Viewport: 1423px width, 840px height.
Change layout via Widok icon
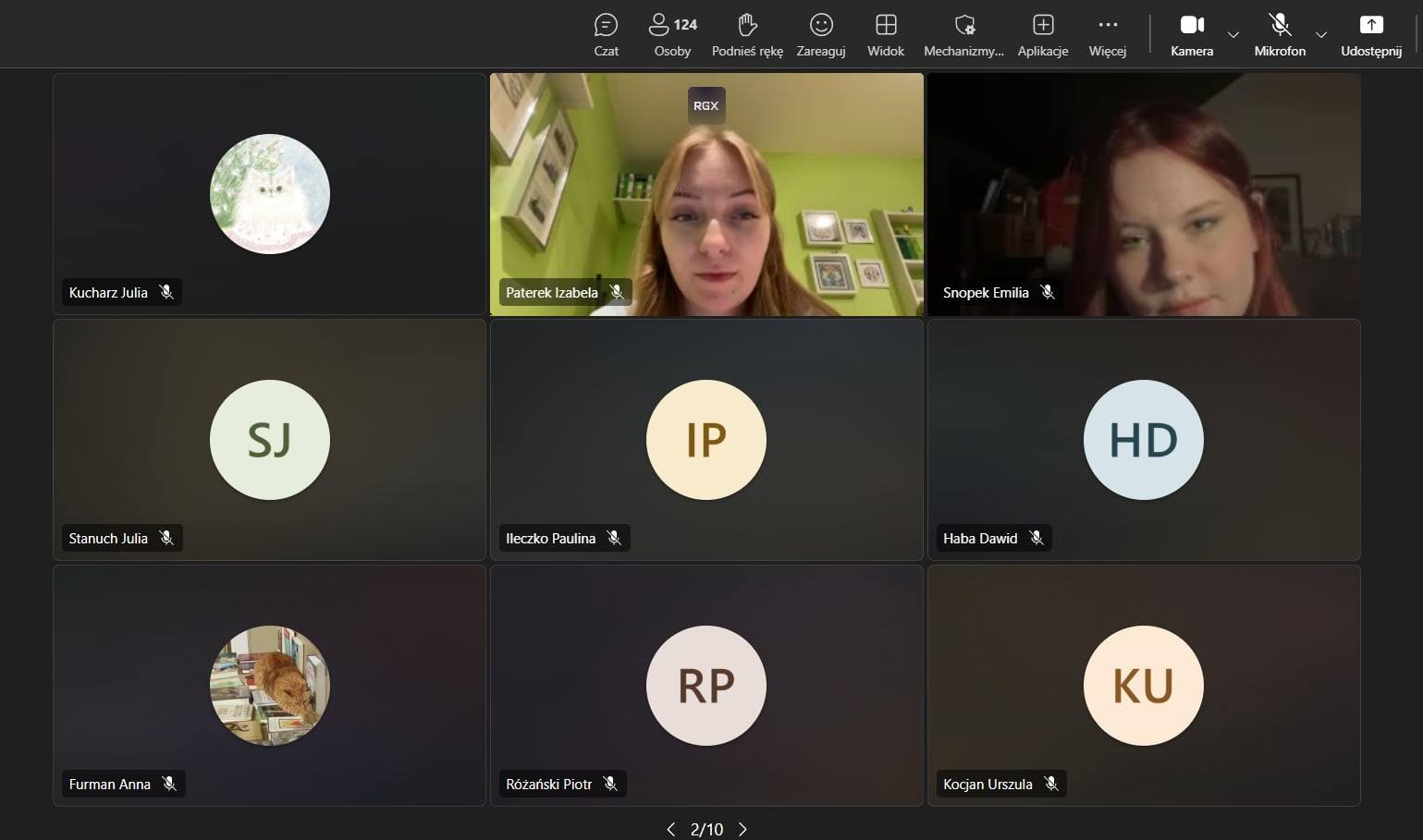tap(885, 35)
